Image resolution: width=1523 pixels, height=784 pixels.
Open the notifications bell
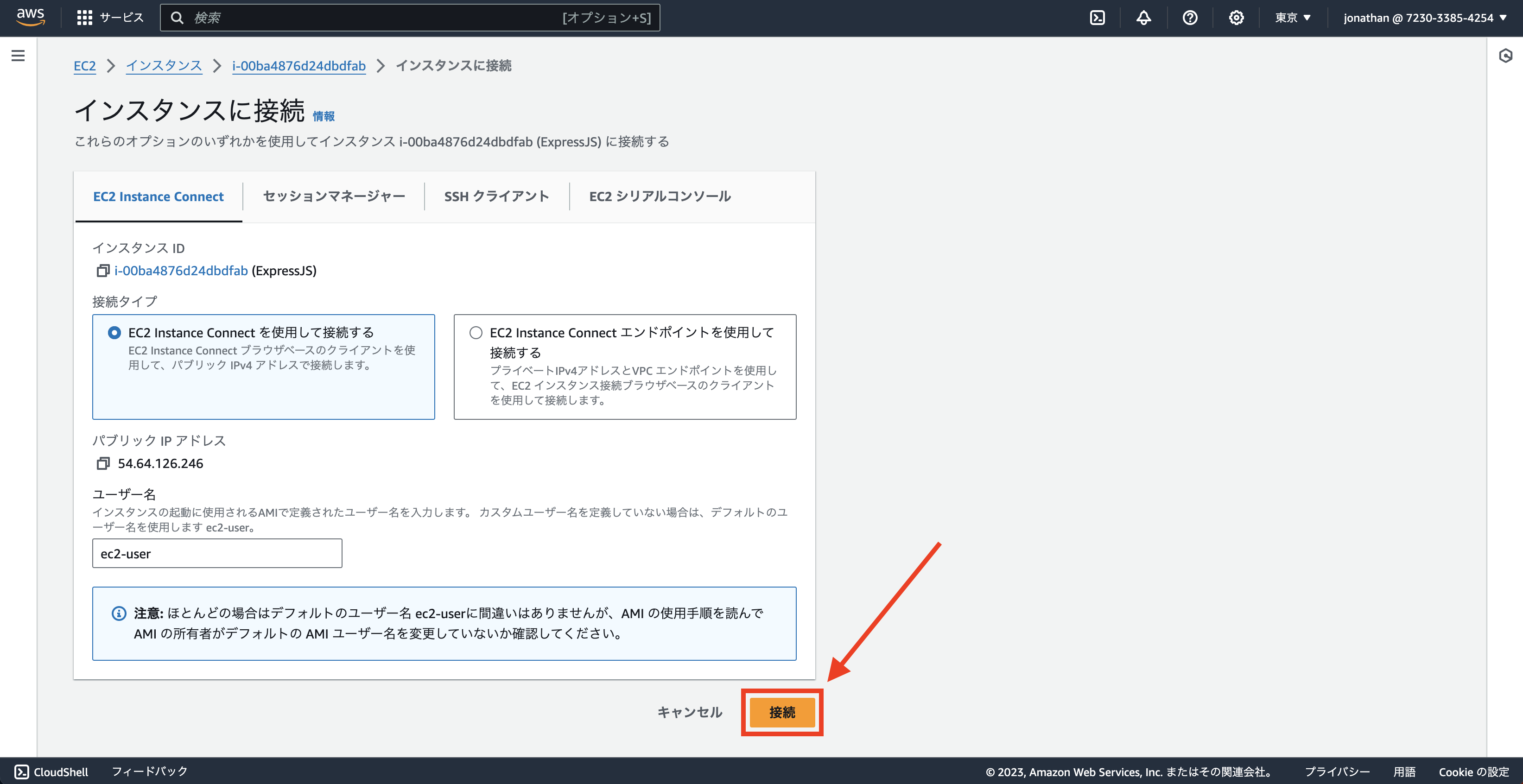pos(1143,17)
